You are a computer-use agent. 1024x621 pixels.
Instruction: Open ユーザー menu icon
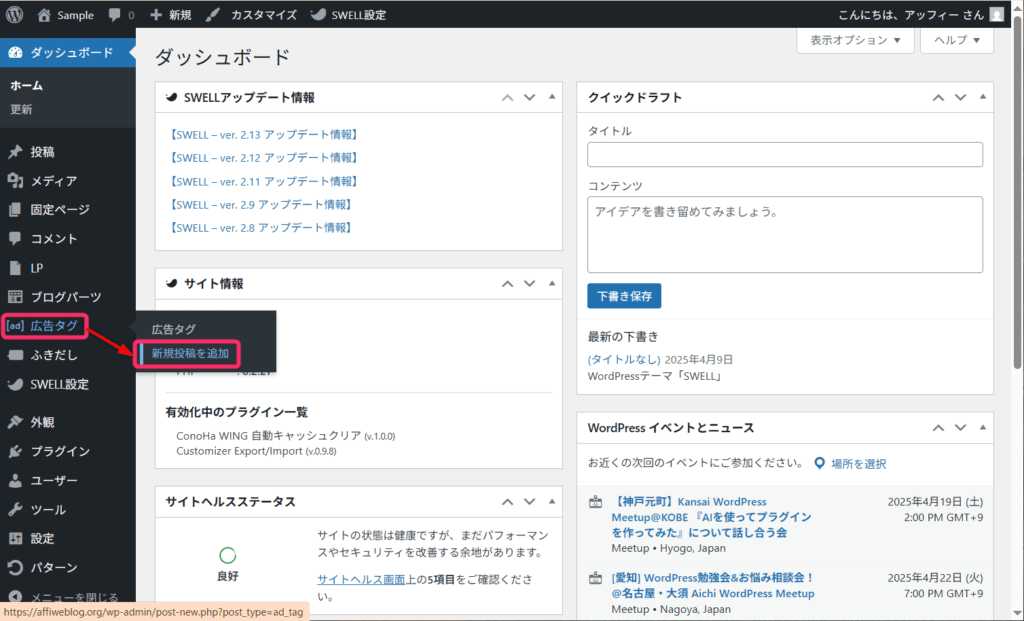coord(15,480)
